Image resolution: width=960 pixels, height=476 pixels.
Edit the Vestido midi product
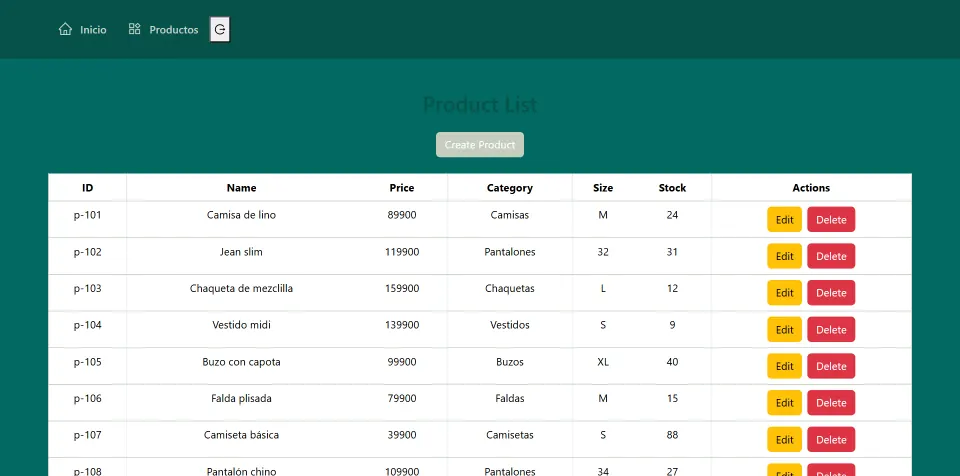[784, 330]
